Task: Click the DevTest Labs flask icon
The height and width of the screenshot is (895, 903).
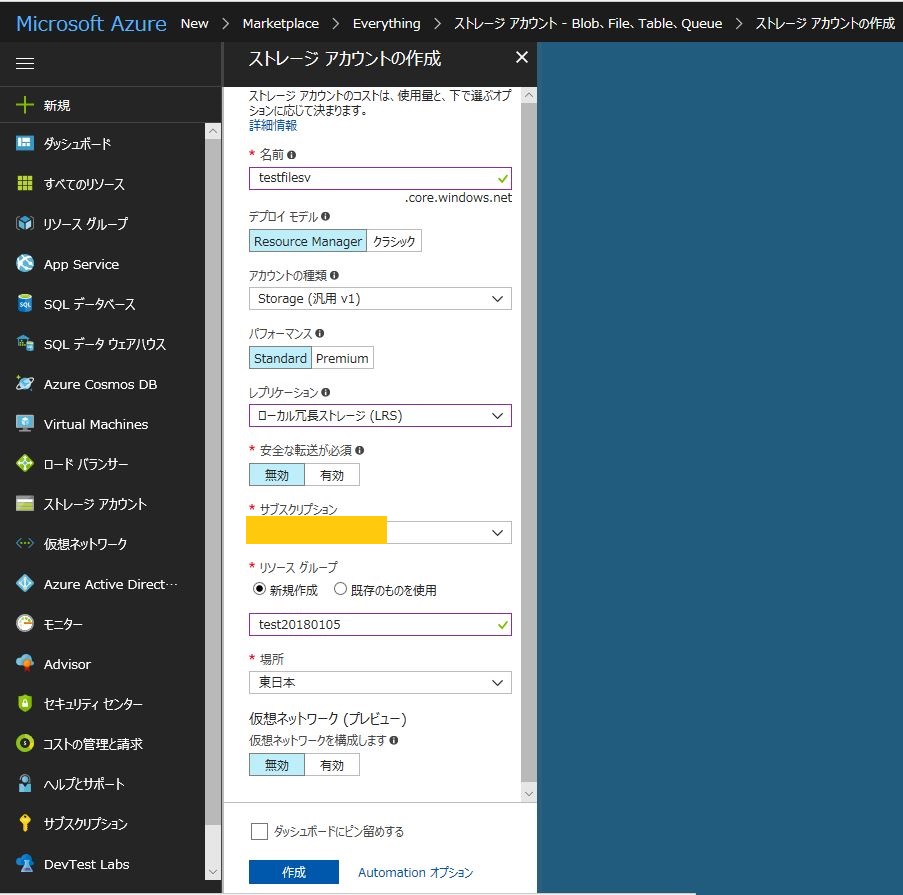Action: coord(25,863)
